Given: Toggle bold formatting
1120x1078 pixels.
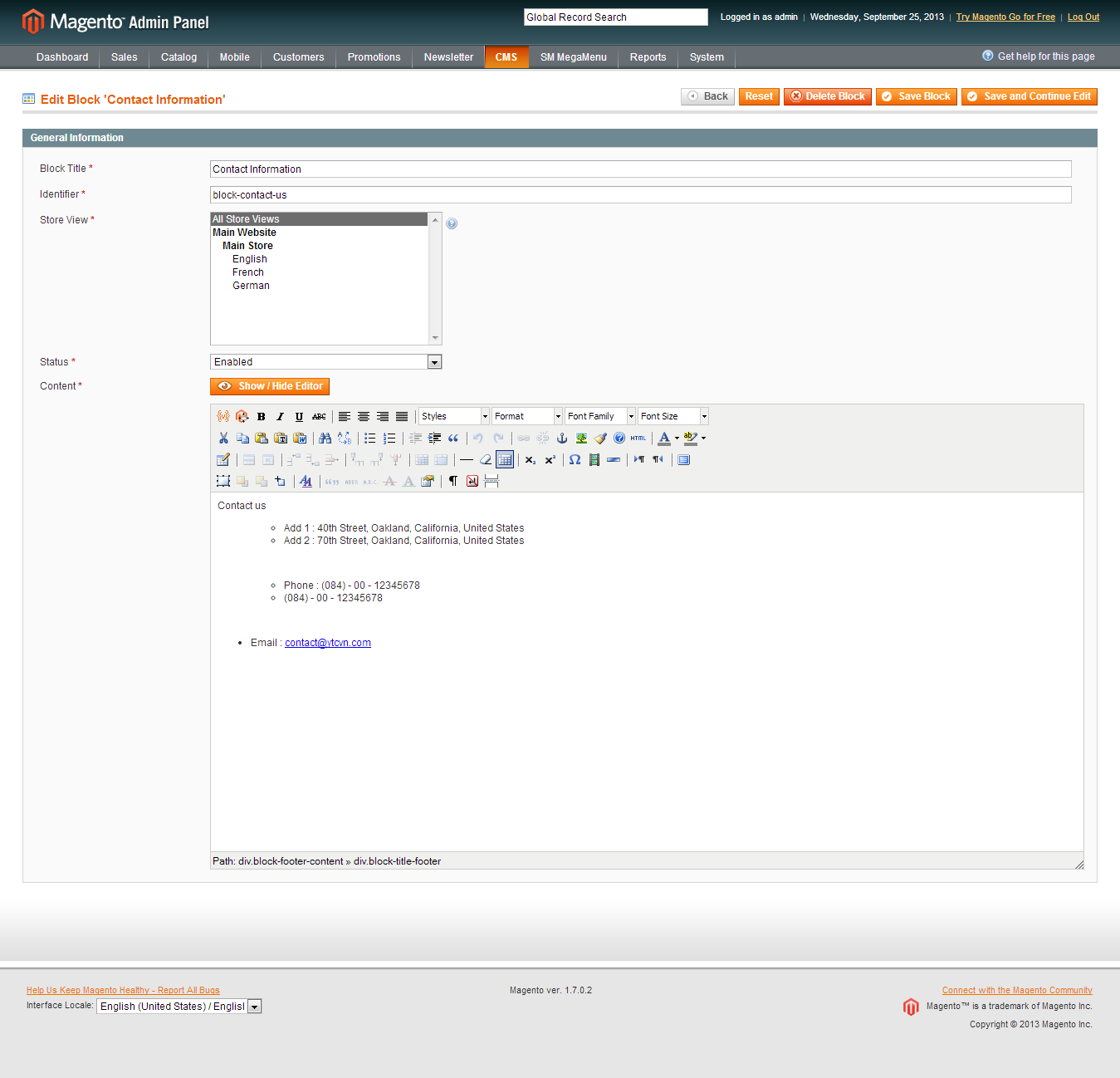Looking at the screenshot, I should (x=262, y=416).
